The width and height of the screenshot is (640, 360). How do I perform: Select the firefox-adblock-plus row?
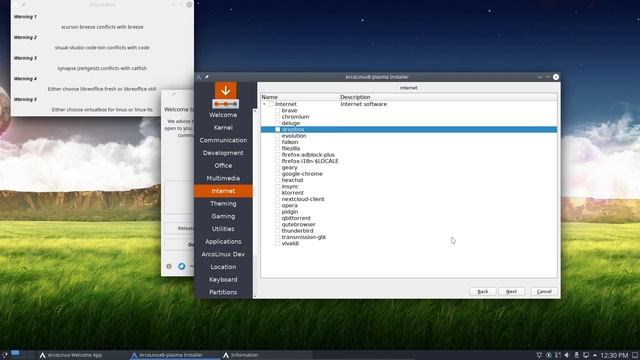click(x=409, y=155)
